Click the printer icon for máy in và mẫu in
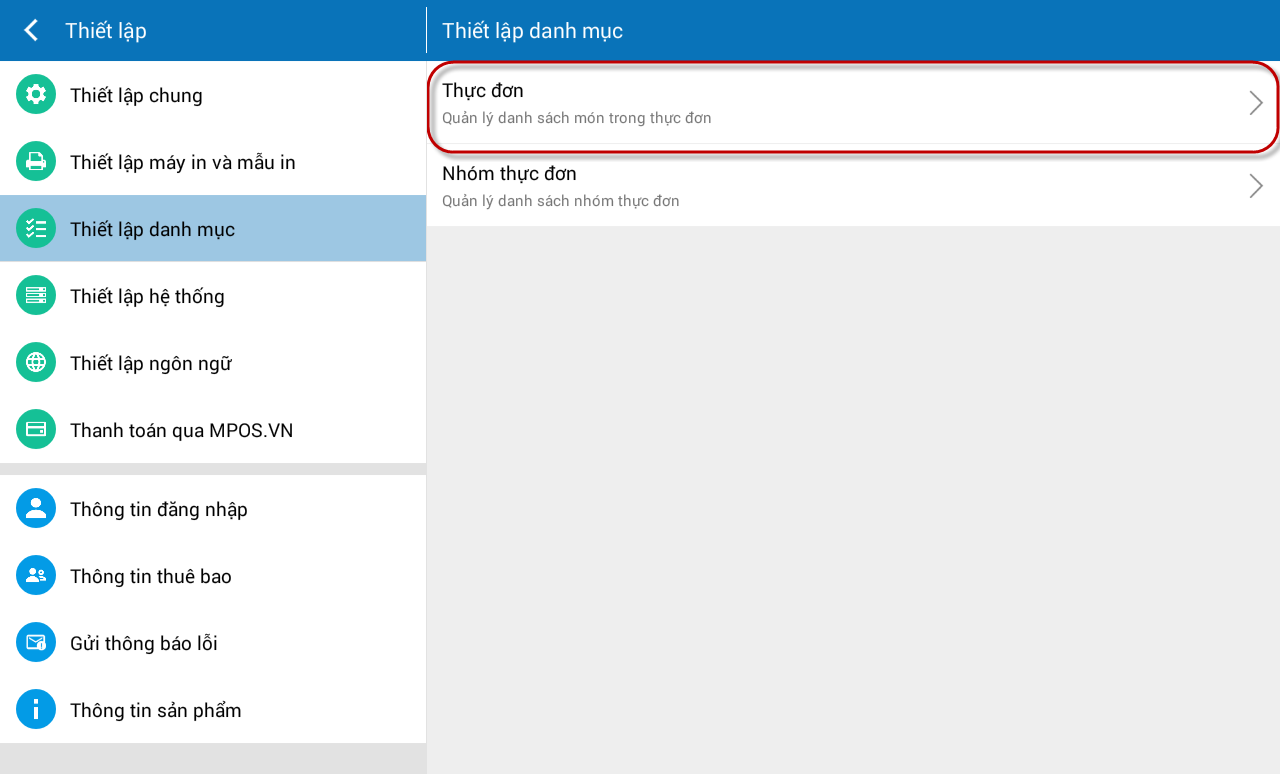Viewport: 1280px width, 774px height. tap(36, 162)
